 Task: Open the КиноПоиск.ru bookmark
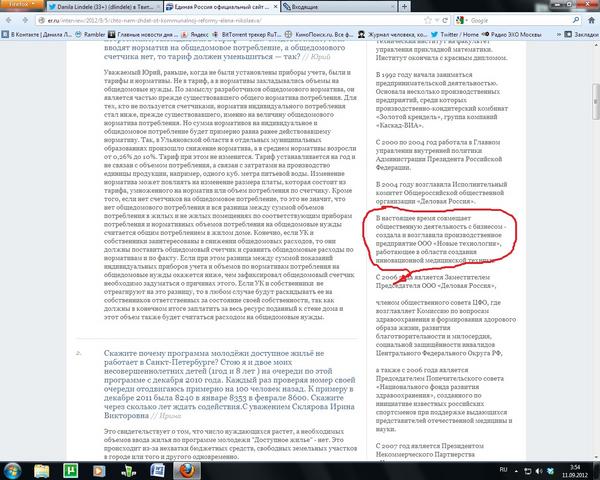tap(320, 34)
